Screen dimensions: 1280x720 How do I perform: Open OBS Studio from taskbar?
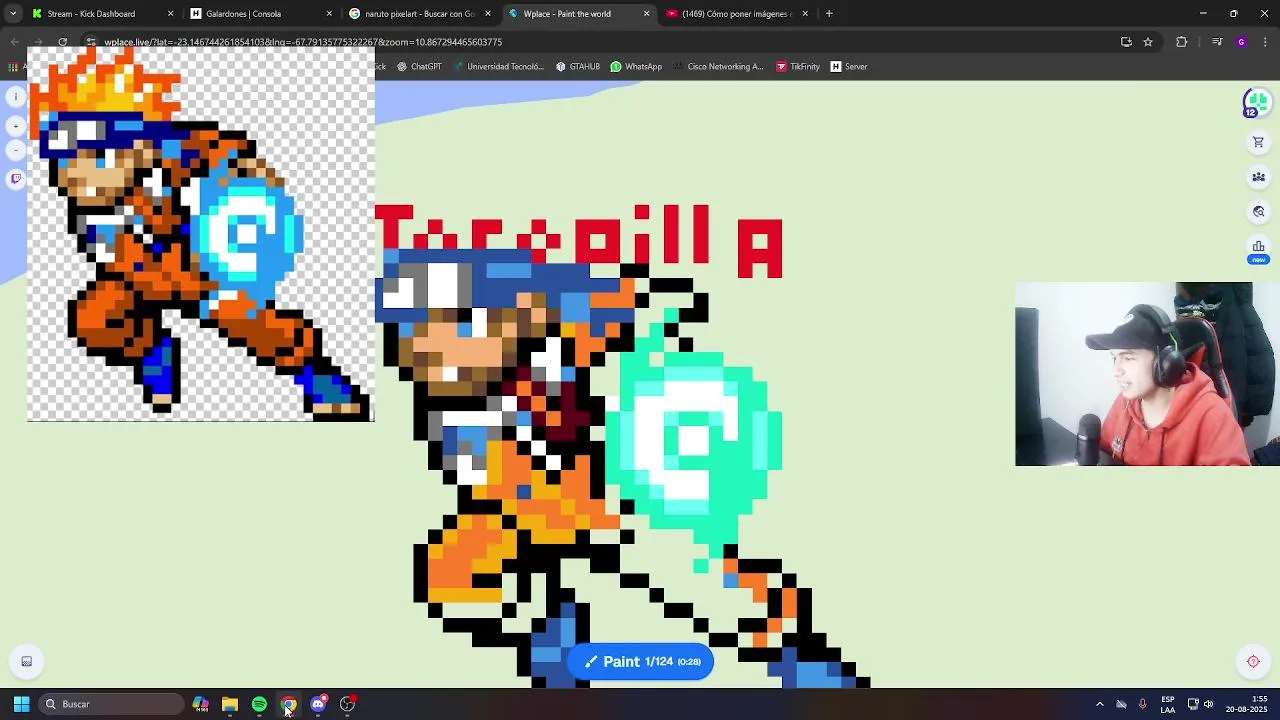[347, 704]
